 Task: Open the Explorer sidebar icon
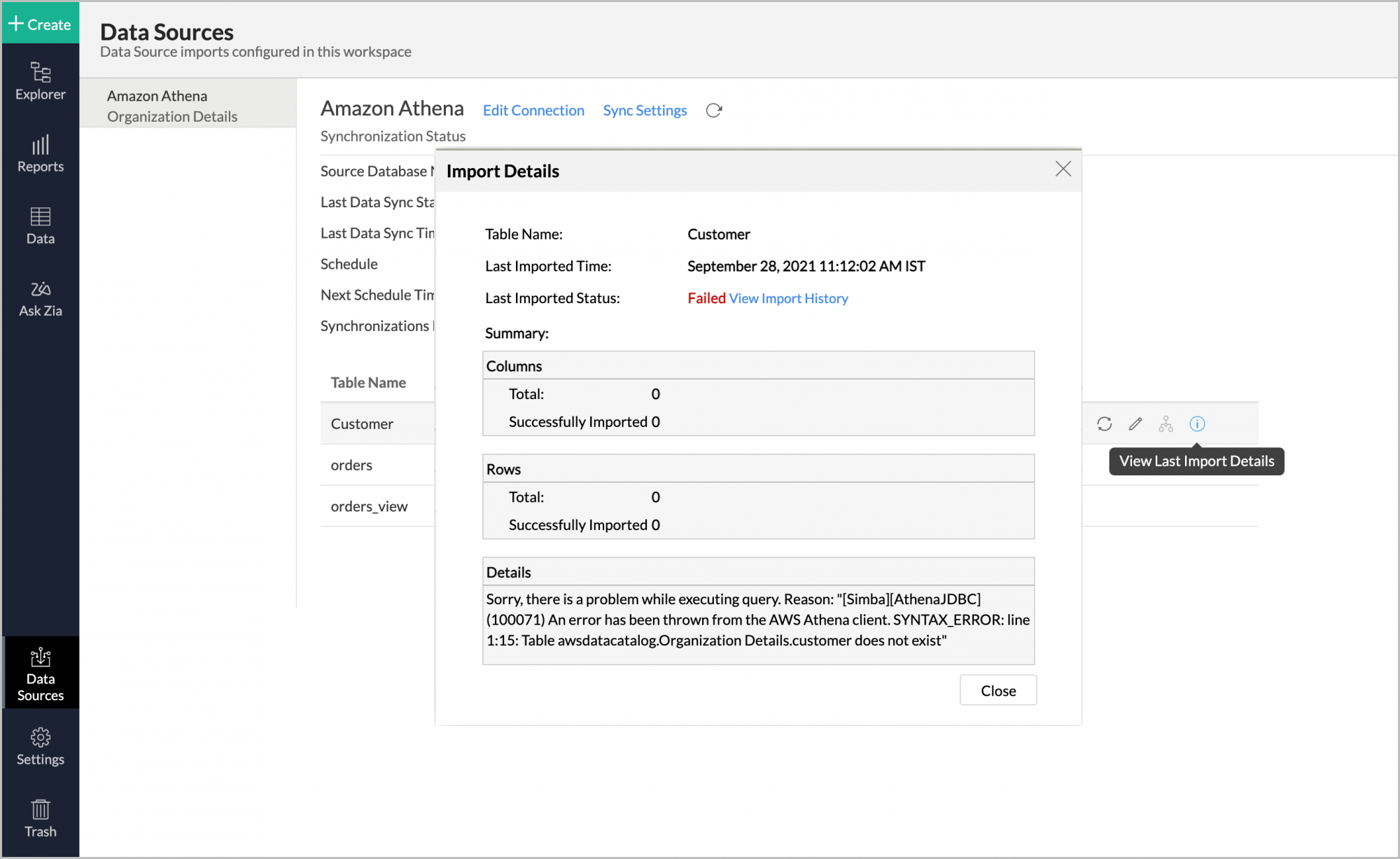(40, 81)
